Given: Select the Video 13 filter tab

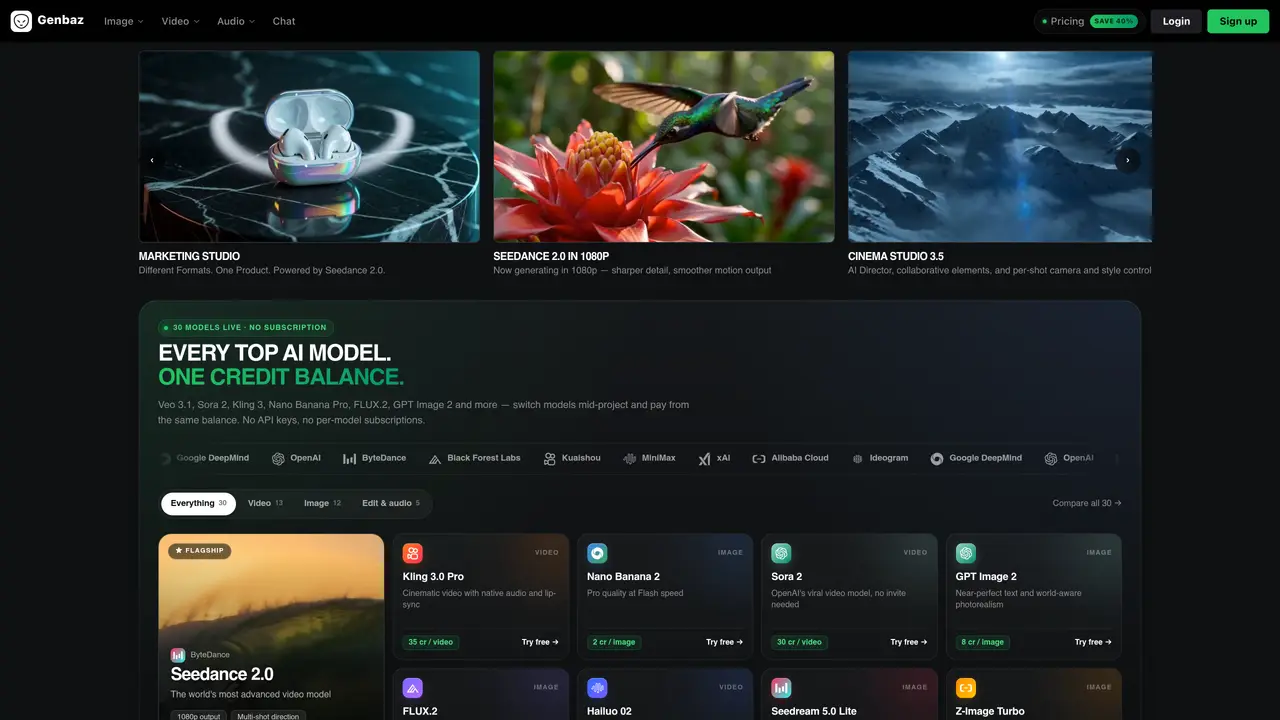Looking at the screenshot, I should [x=265, y=503].
